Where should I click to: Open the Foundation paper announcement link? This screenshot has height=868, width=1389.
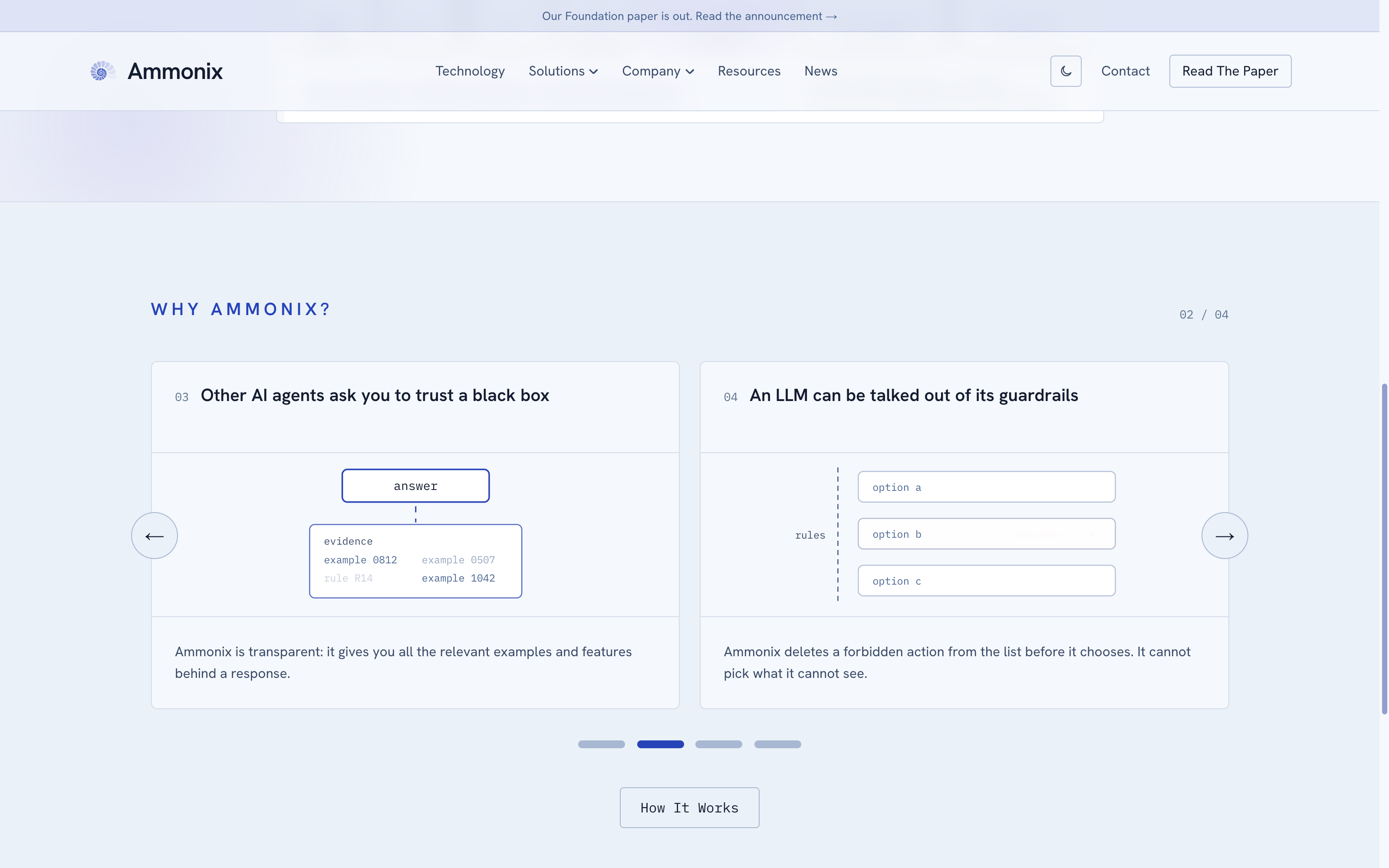(689, 16)
